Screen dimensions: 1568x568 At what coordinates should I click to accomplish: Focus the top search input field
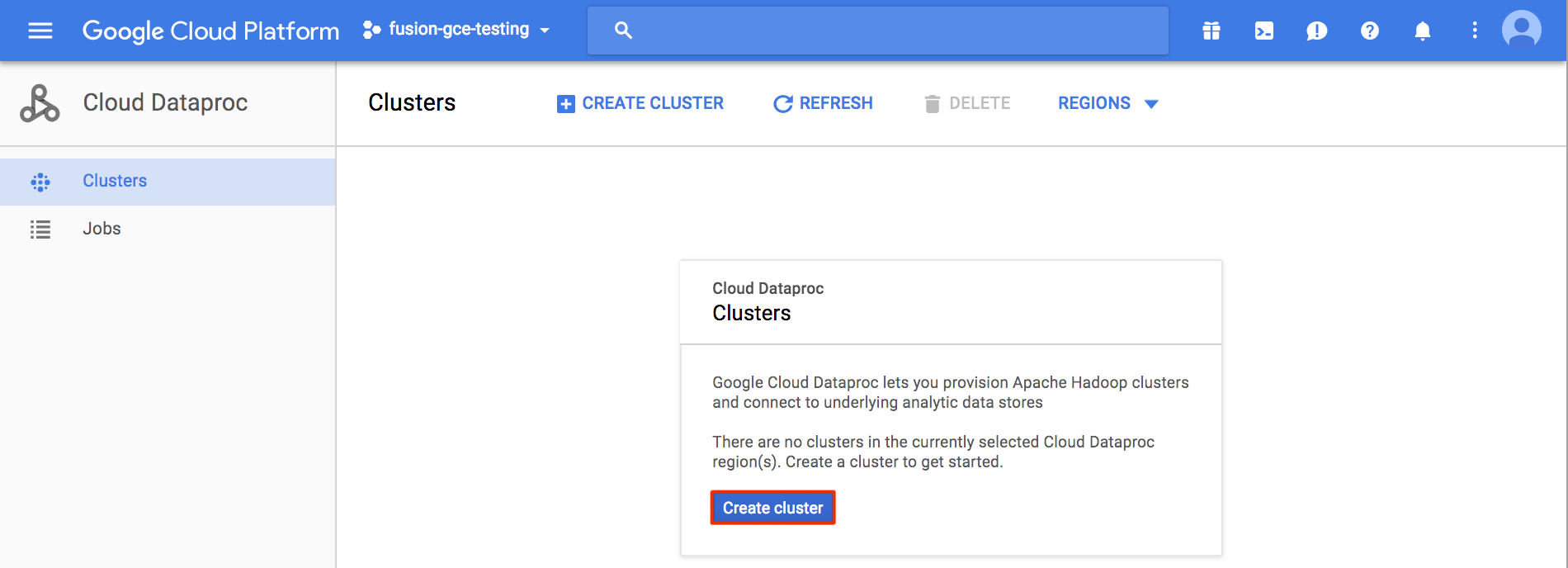coord(891,31)
